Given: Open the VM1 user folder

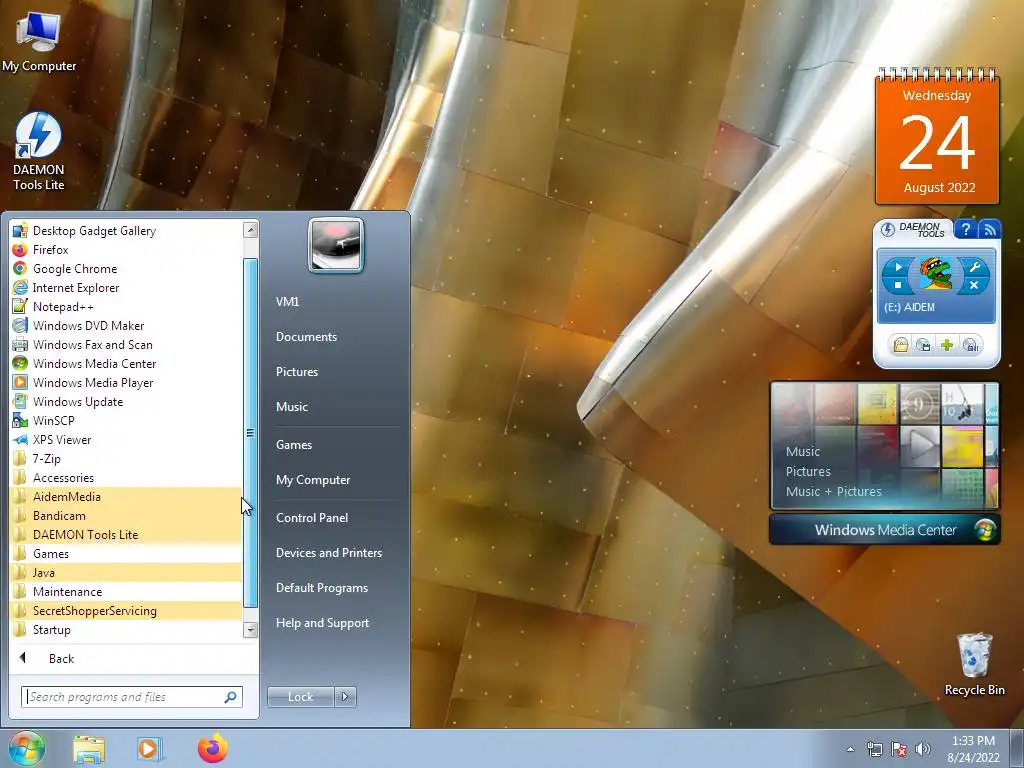Looking at the screenshot, I should pyautogui.click(x=287, y=301).
